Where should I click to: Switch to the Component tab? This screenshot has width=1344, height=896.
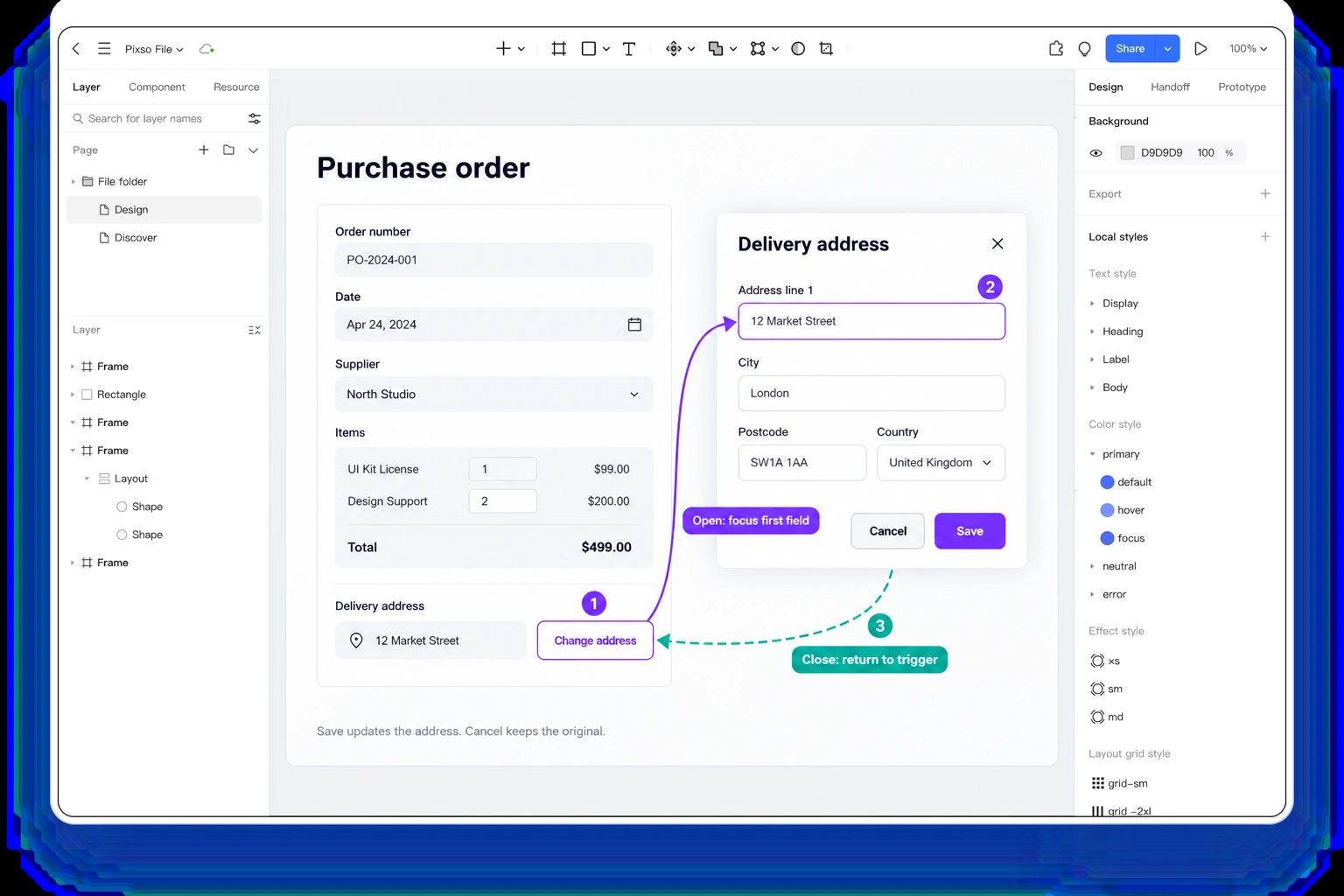(157, 87)
